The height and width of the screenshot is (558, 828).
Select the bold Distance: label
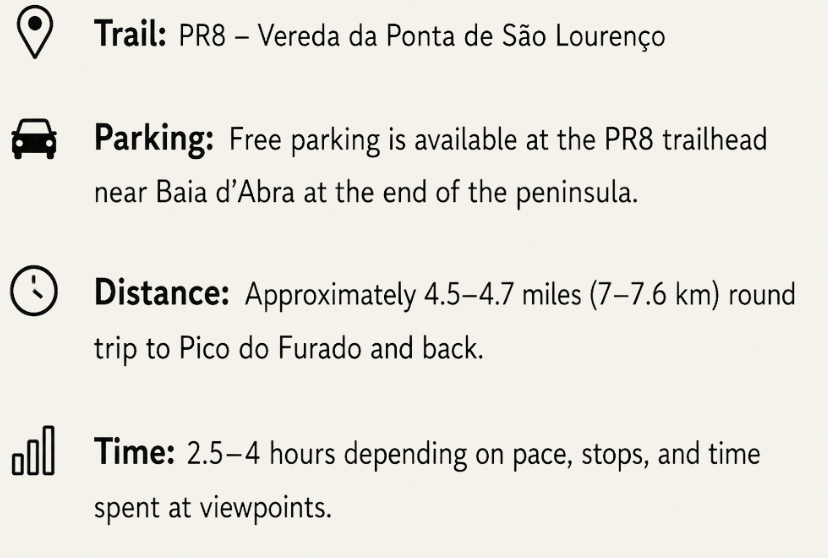pyautogui.click(x=162, y=292)
